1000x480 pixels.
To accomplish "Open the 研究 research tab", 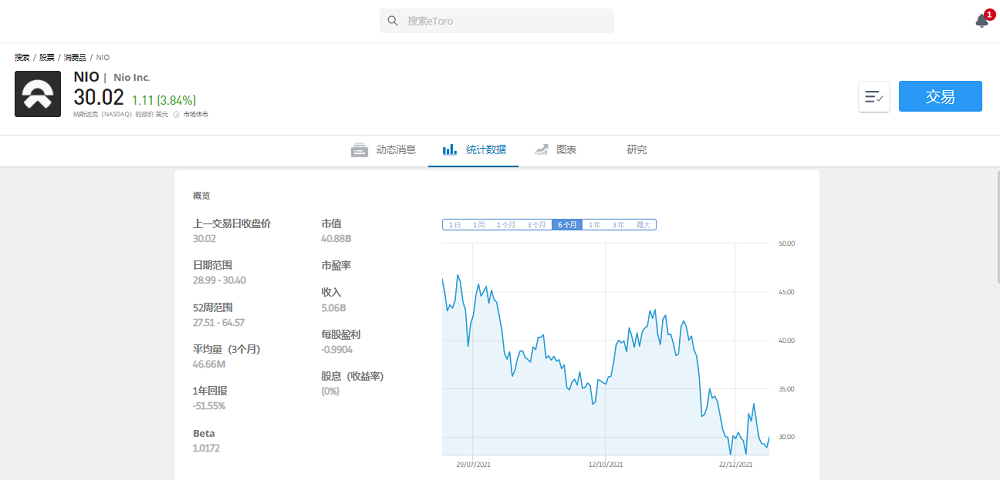I will (x=636, y=150).
